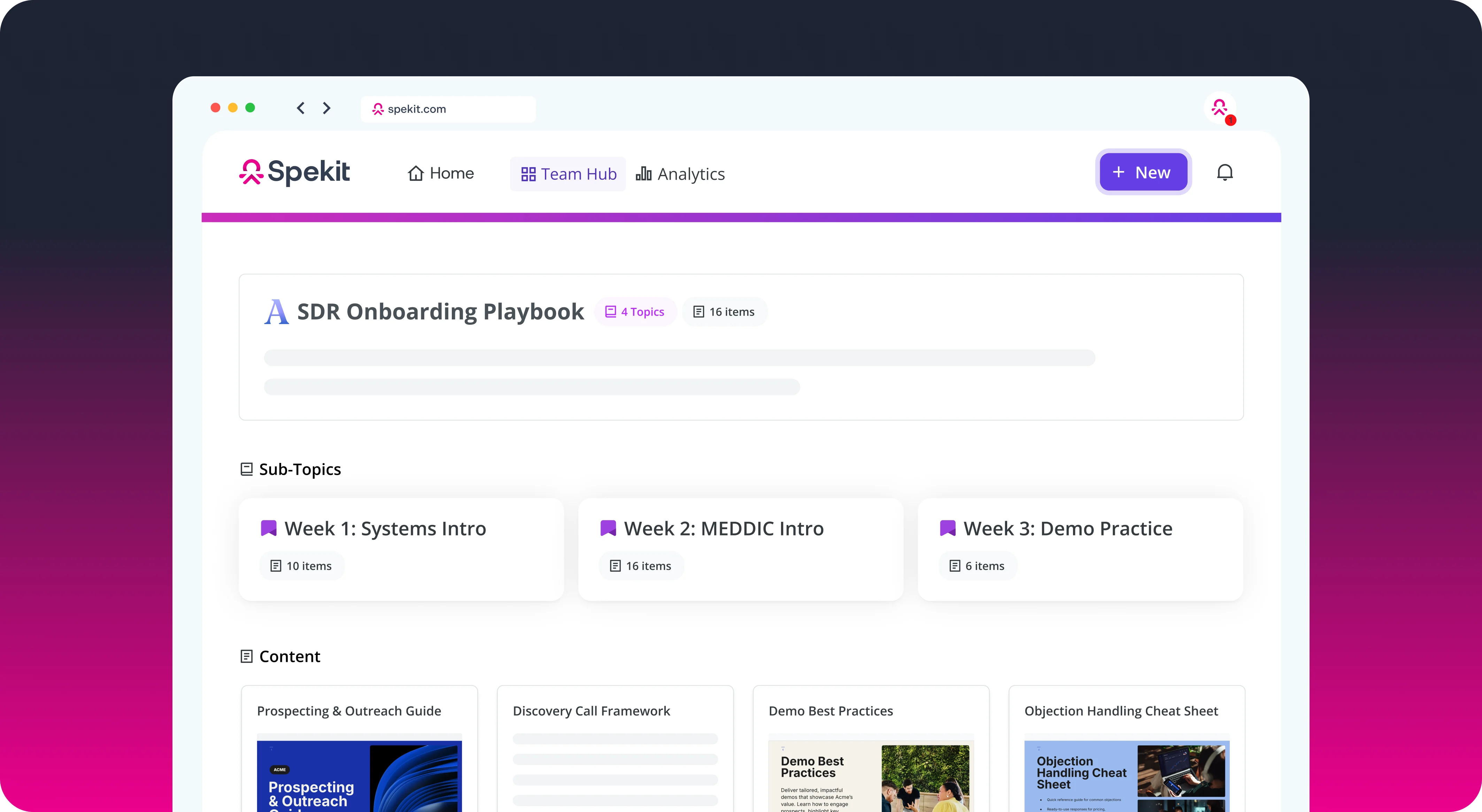Image resolution: width=1482 pixels, height=812 pixels.
Task: Click the Sub-Topics heading
Action: [x=300, y=469]
